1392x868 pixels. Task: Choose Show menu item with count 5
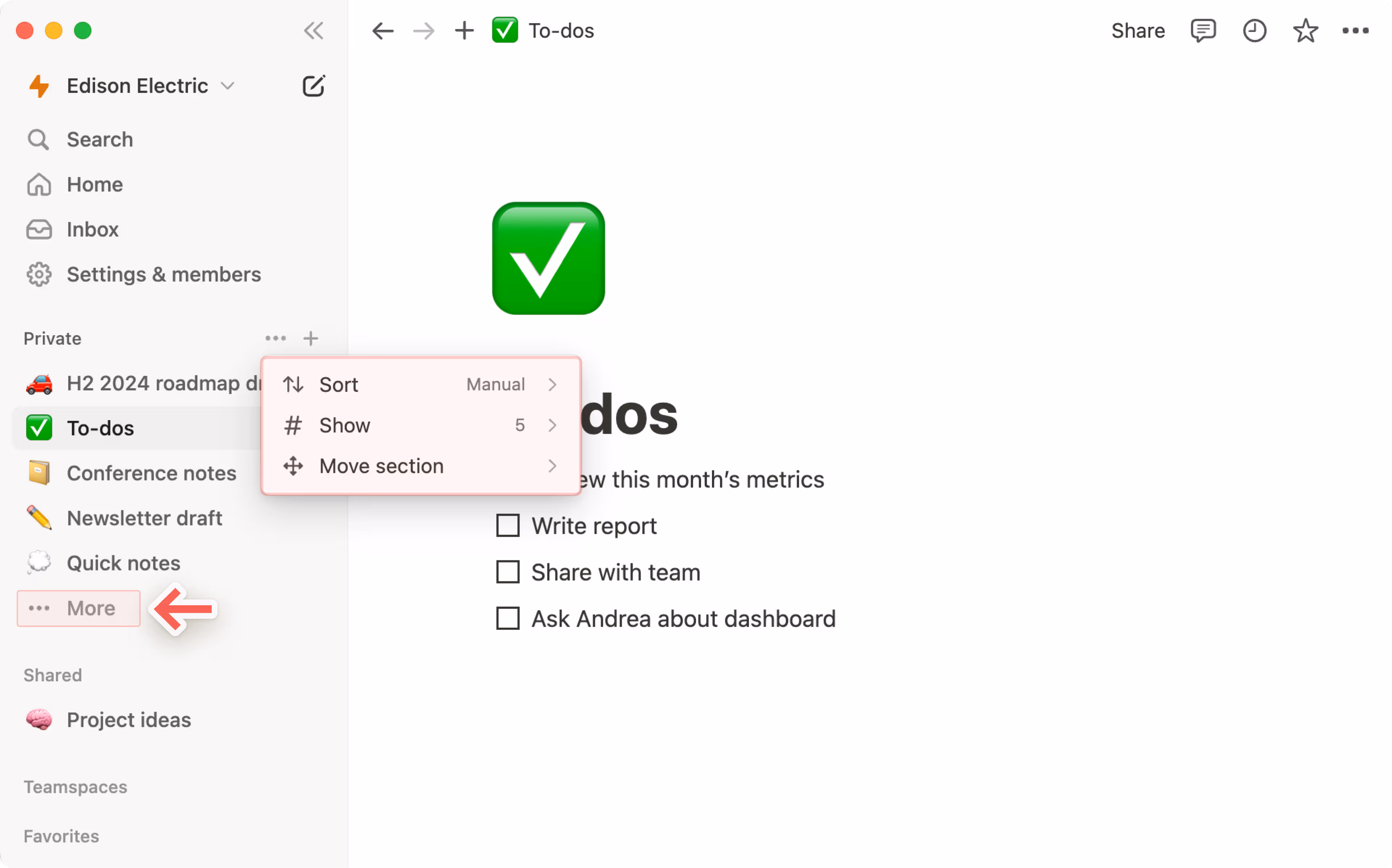[x=420, y=425]
